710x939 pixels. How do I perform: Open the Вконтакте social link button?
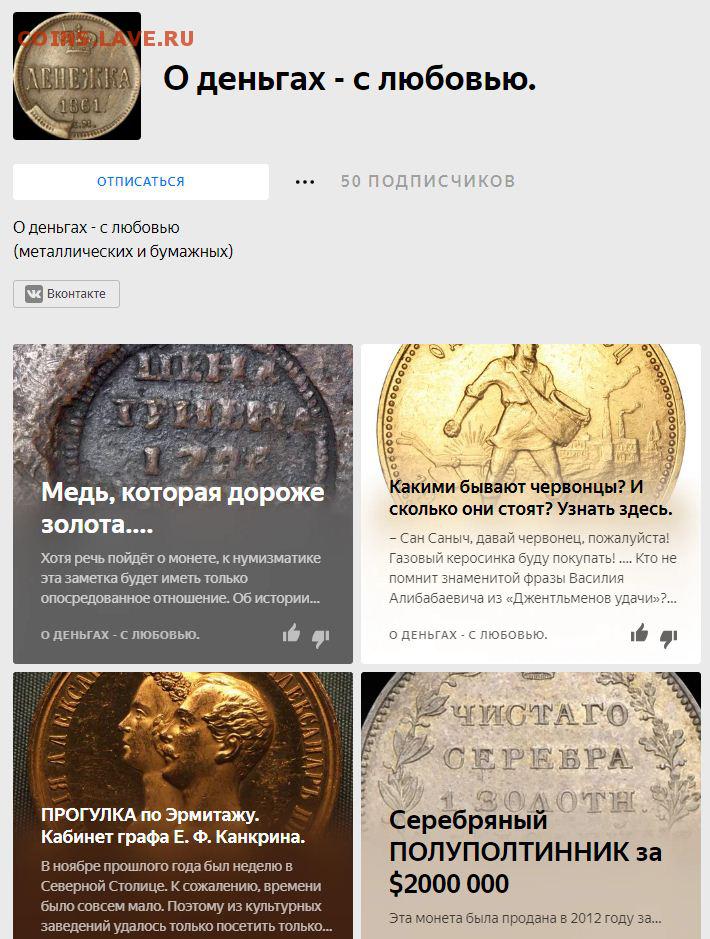tap(66, 294)
